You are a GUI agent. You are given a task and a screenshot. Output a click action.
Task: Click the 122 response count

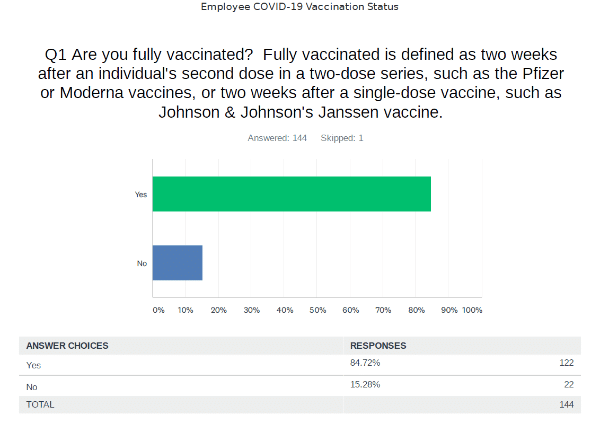(566, 364)
